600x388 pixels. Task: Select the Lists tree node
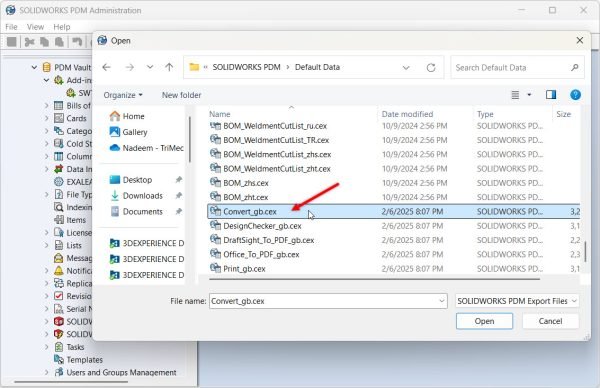(74, 245)
